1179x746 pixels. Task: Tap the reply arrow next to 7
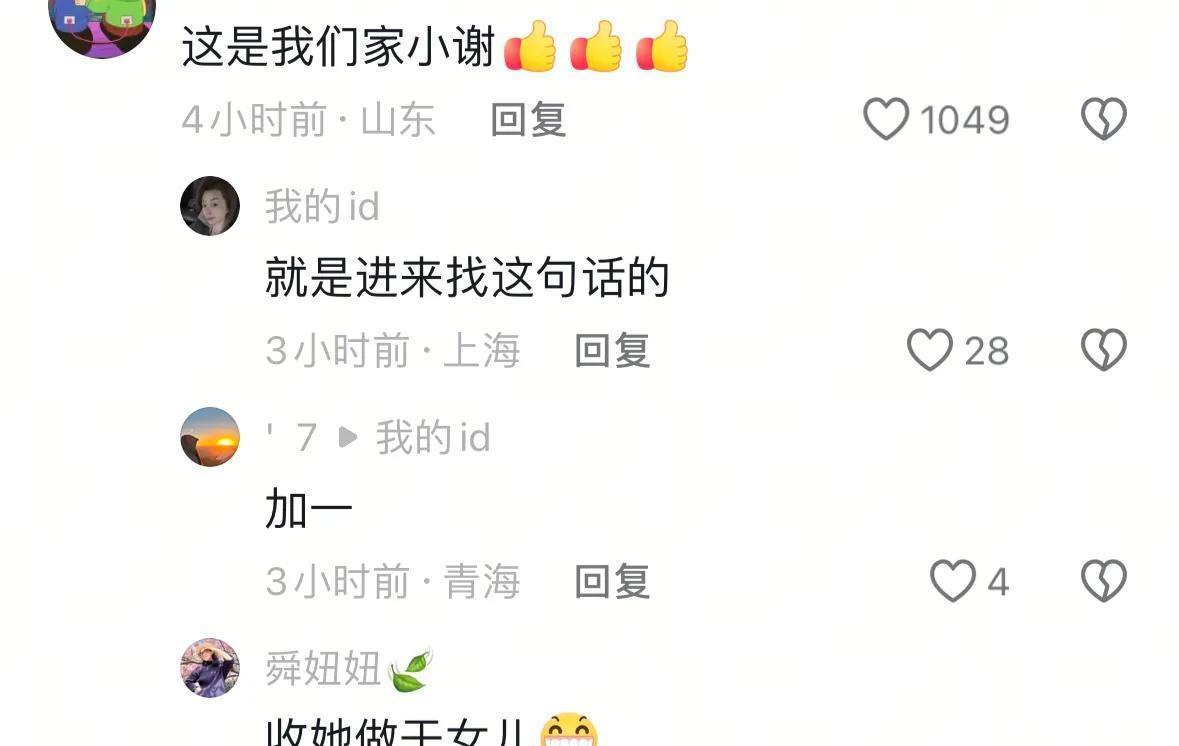pyautogui.click(x=347, y=437)
